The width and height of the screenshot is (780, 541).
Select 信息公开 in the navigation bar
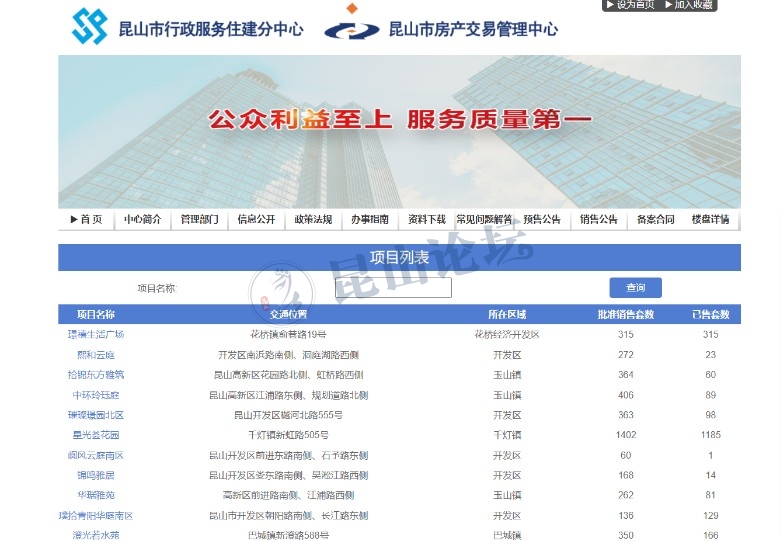point(257,220)
